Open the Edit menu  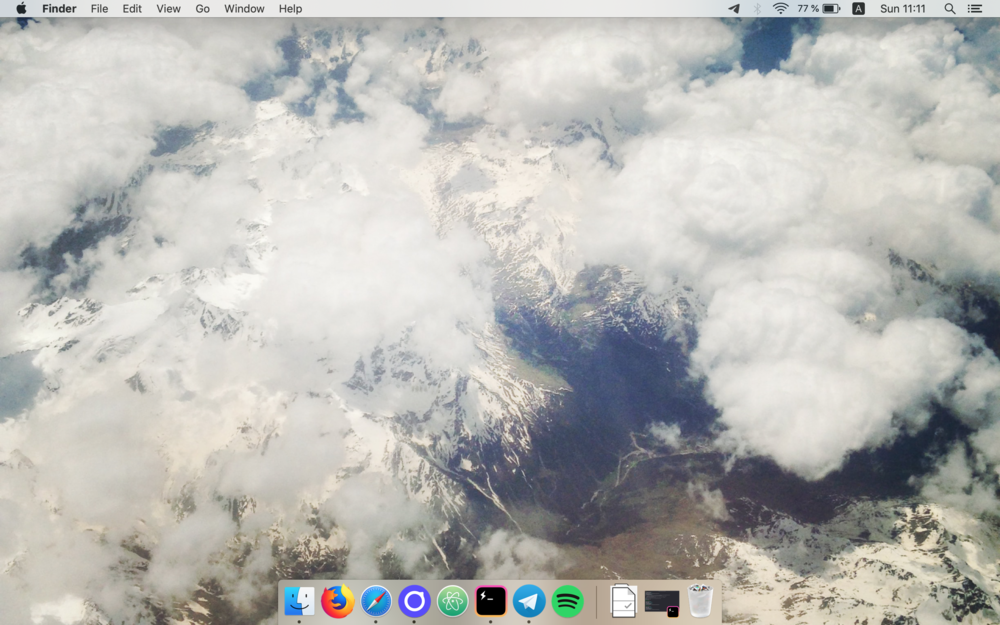pyautogui.click(x=132, y=8)
